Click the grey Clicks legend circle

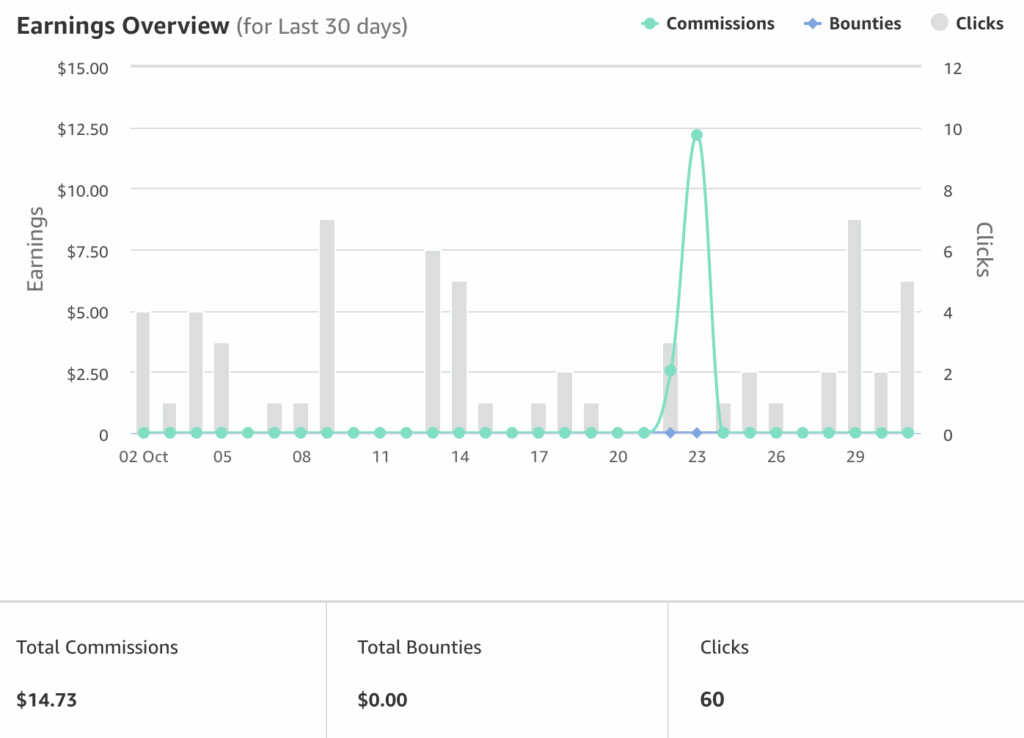point(938,24)
